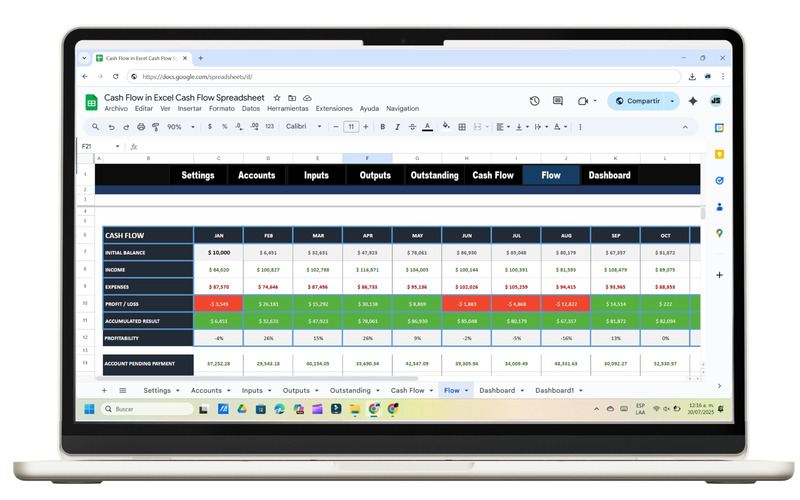Viewport: 800px width, 500px height.
Task: Open the Formato menu
Action: point(222,109)
